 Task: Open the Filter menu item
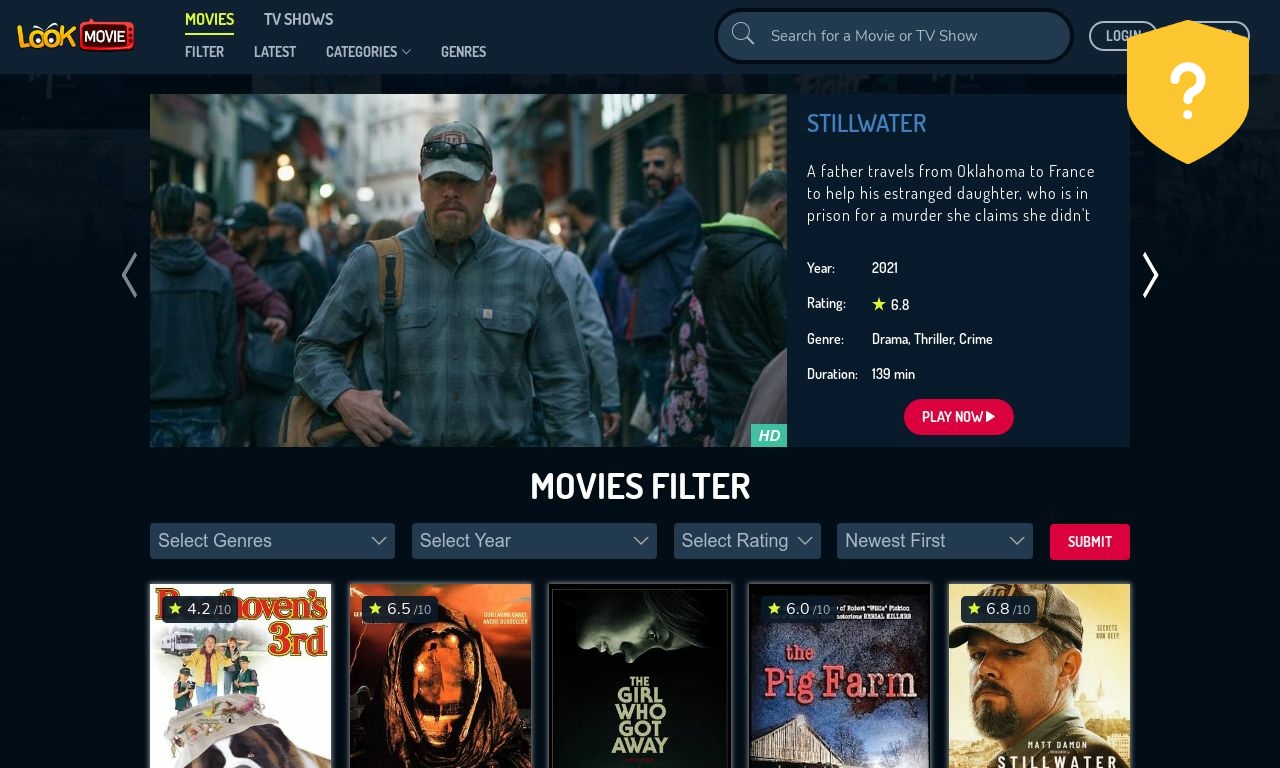click(x=204, y=52)
